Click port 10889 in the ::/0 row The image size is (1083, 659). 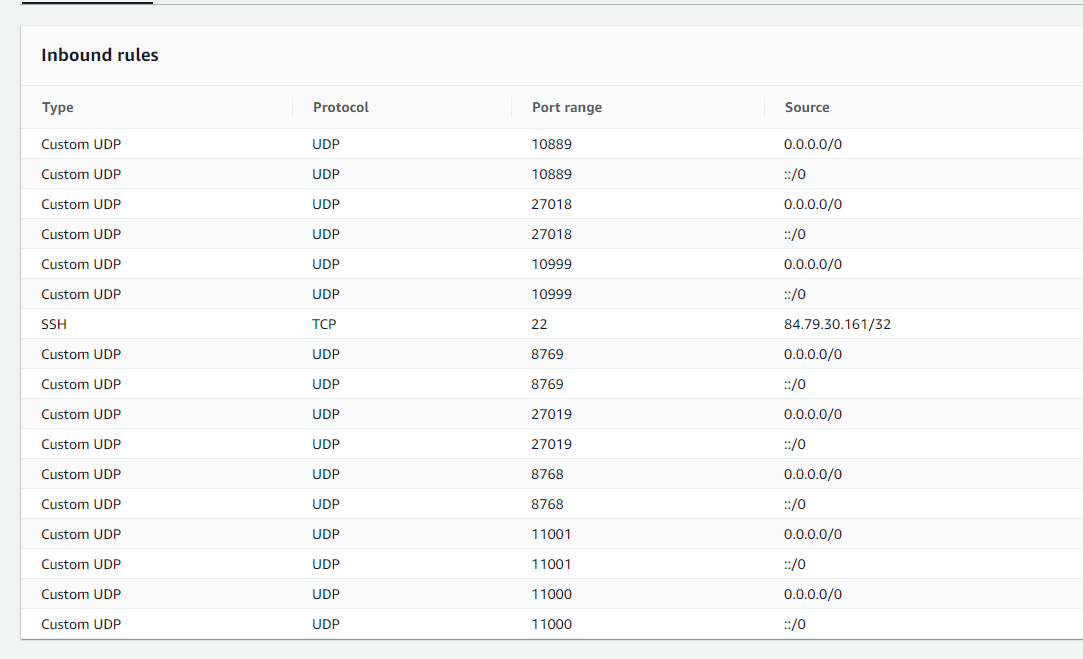[551, 174]
